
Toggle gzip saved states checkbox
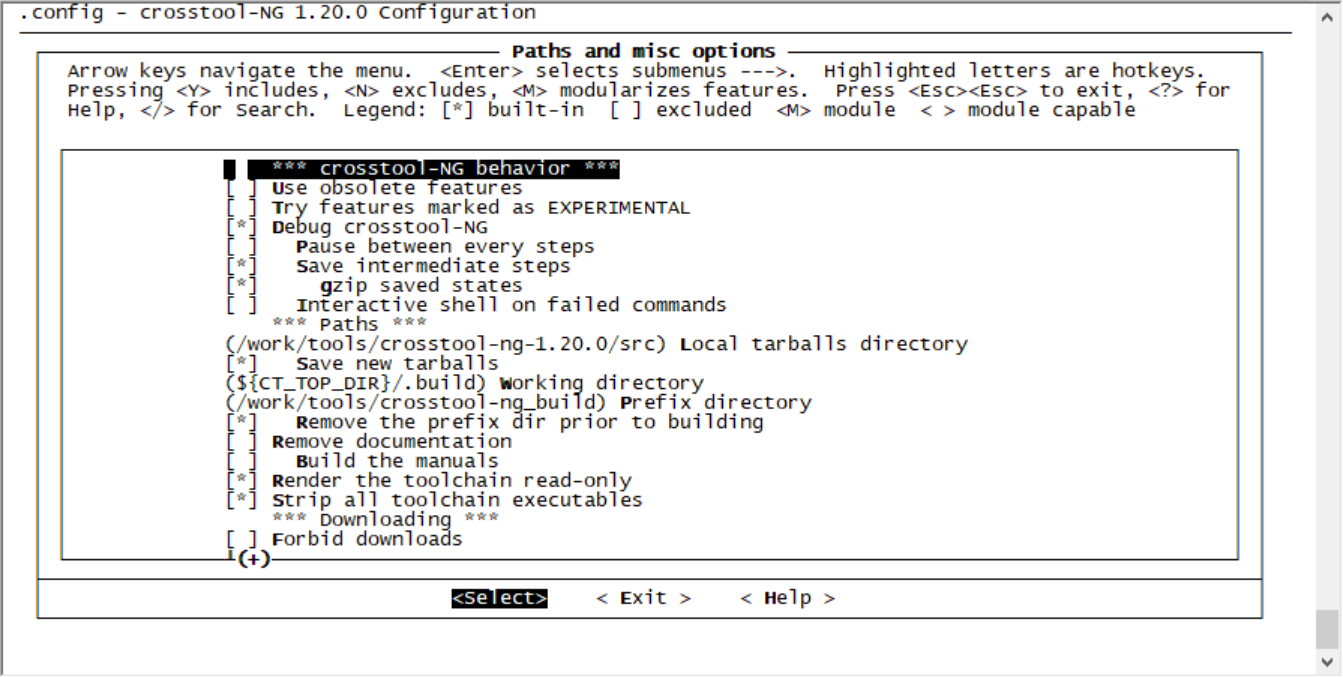point(241,286)
